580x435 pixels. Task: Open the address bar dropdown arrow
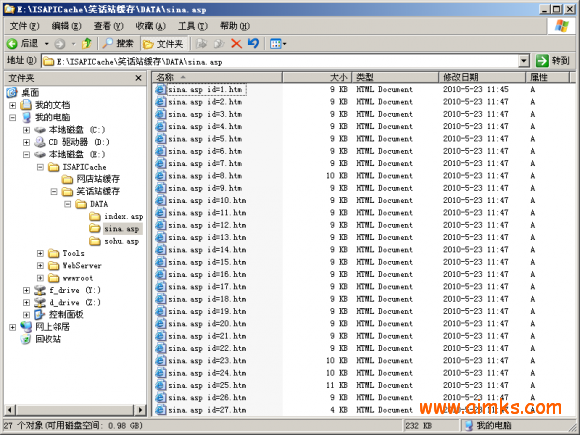pyautogui.click(x=523, y=61)
